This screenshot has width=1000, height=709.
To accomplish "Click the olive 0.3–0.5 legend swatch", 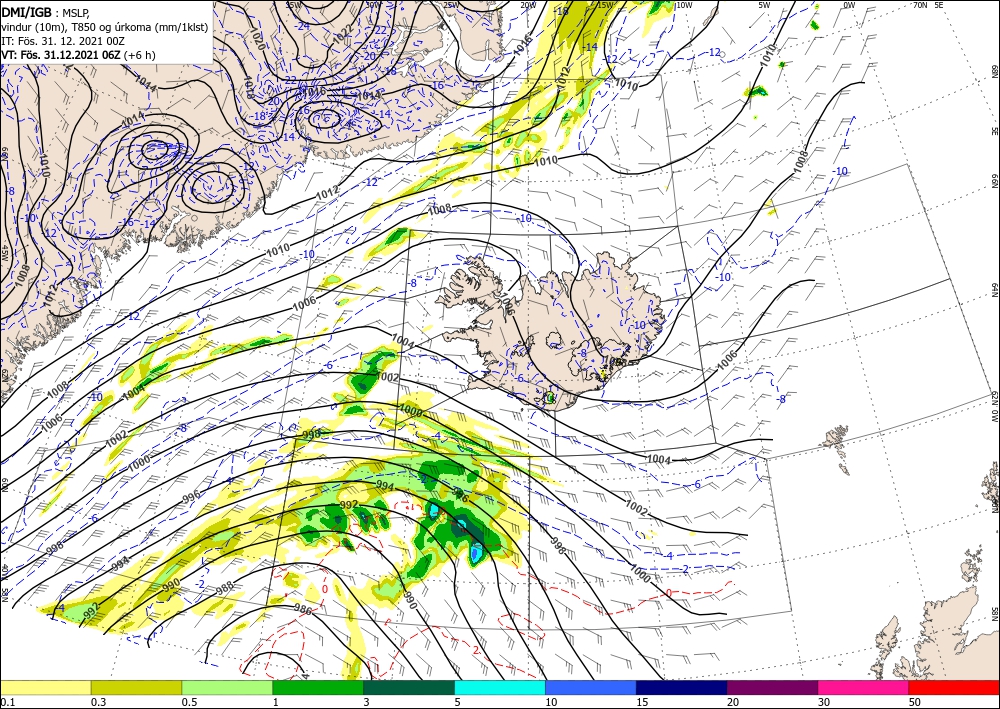I will coord(136,687).
